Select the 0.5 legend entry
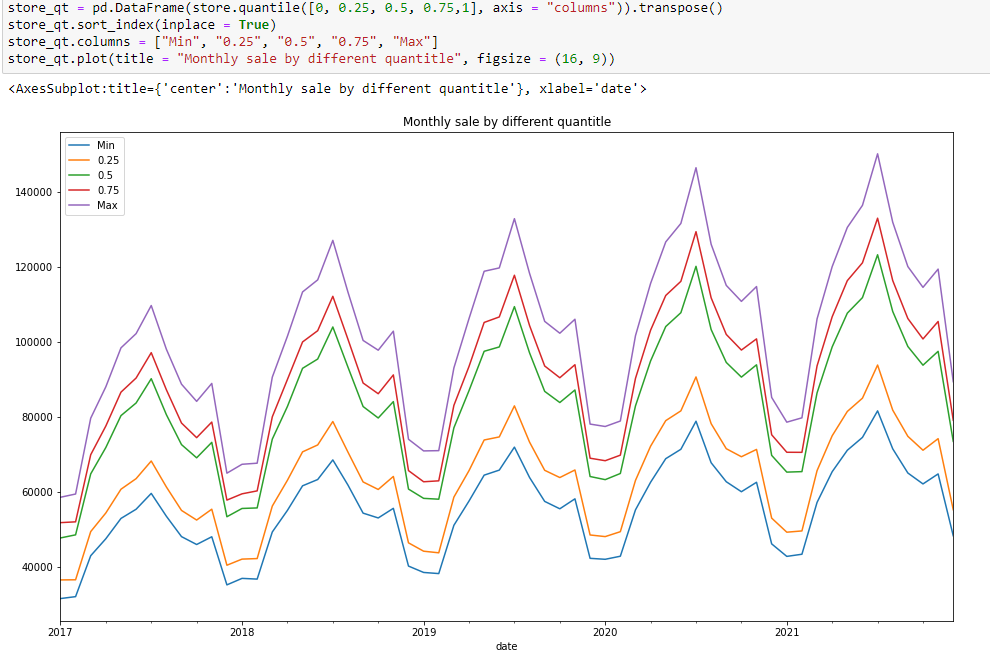This screenshot has width=990, height=660. [103, 175]
